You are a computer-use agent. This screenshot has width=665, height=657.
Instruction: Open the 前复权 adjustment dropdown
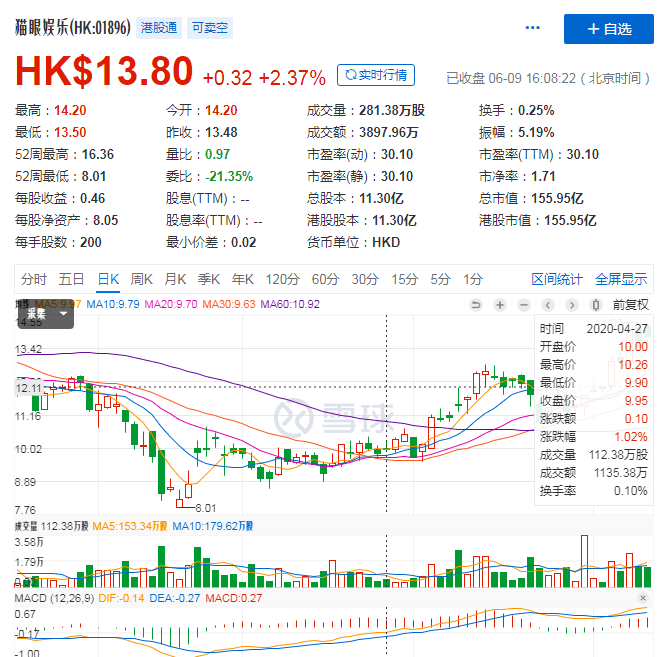coord(630,305)
